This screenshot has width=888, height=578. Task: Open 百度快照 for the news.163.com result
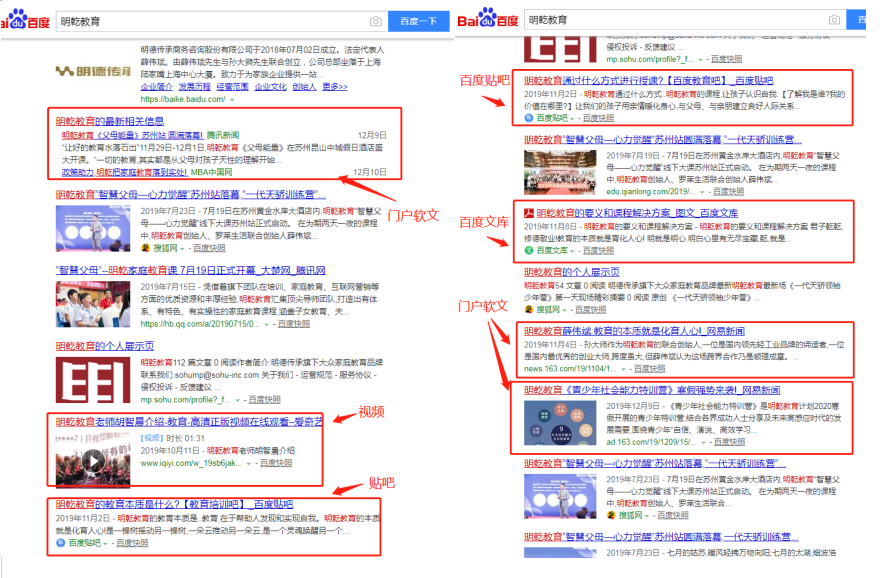pos(650,369)
